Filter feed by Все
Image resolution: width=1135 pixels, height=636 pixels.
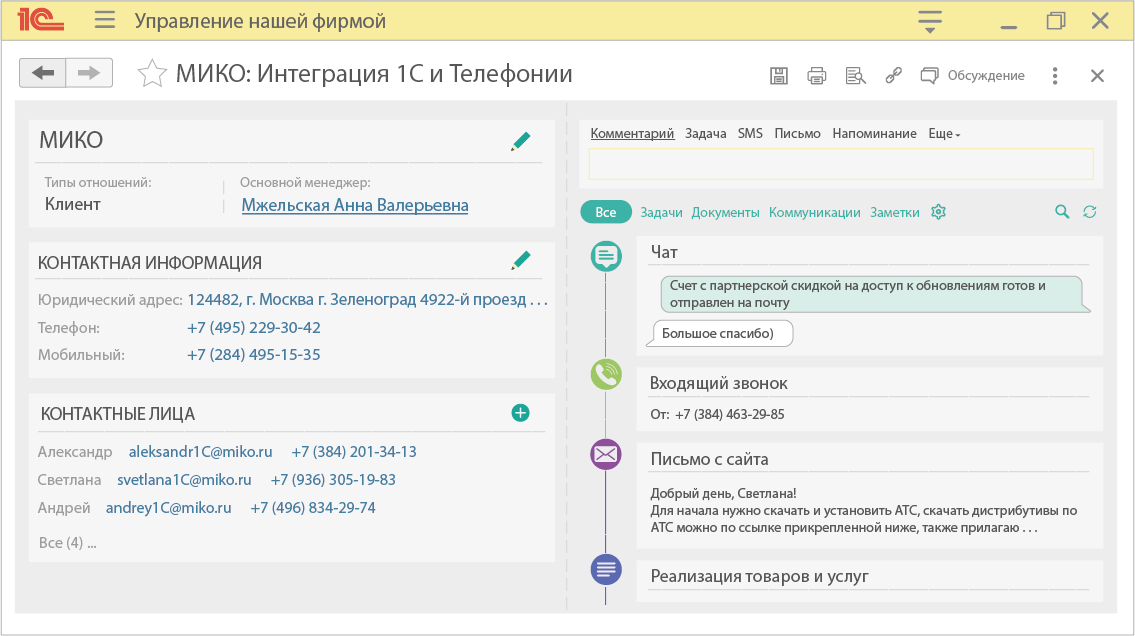click(606, 212)
